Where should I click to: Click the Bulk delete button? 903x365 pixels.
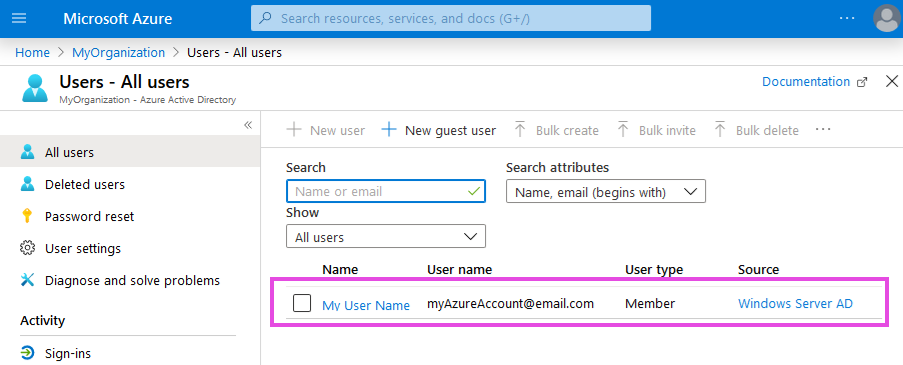click(x=756, y=130)
